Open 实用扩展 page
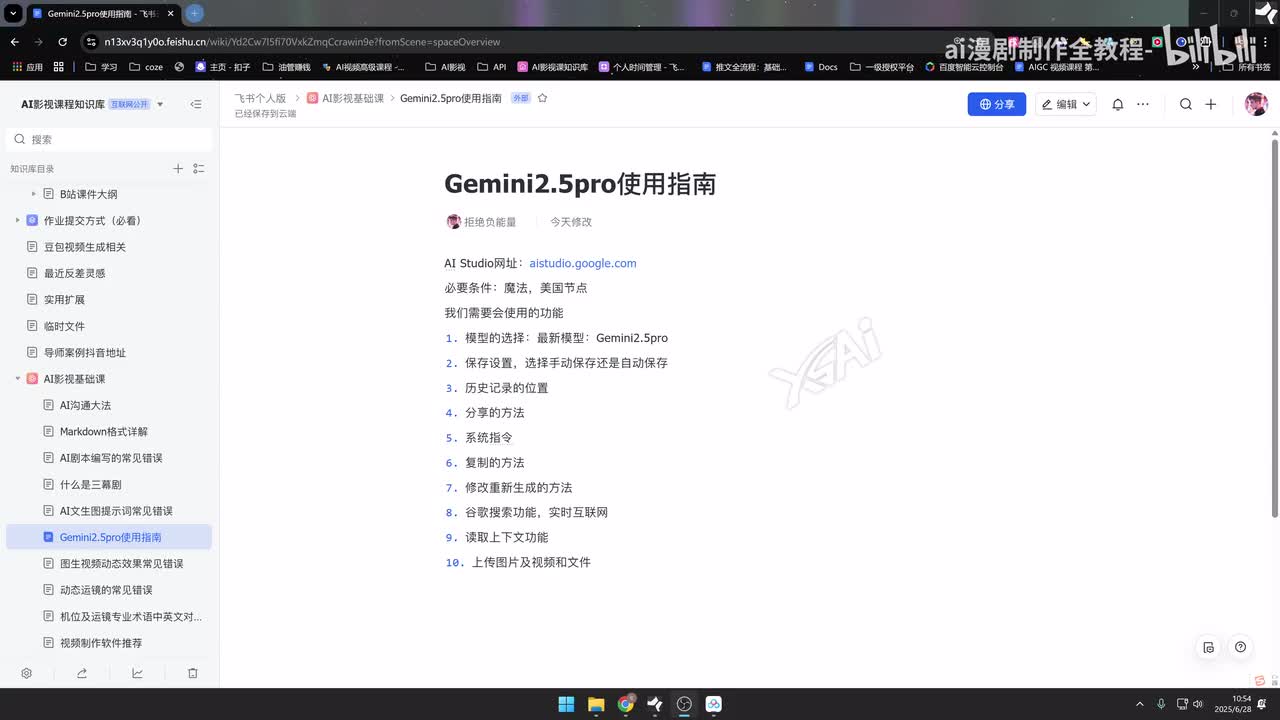The height and width of the screenshot is (720, 1280). (64, 299)
